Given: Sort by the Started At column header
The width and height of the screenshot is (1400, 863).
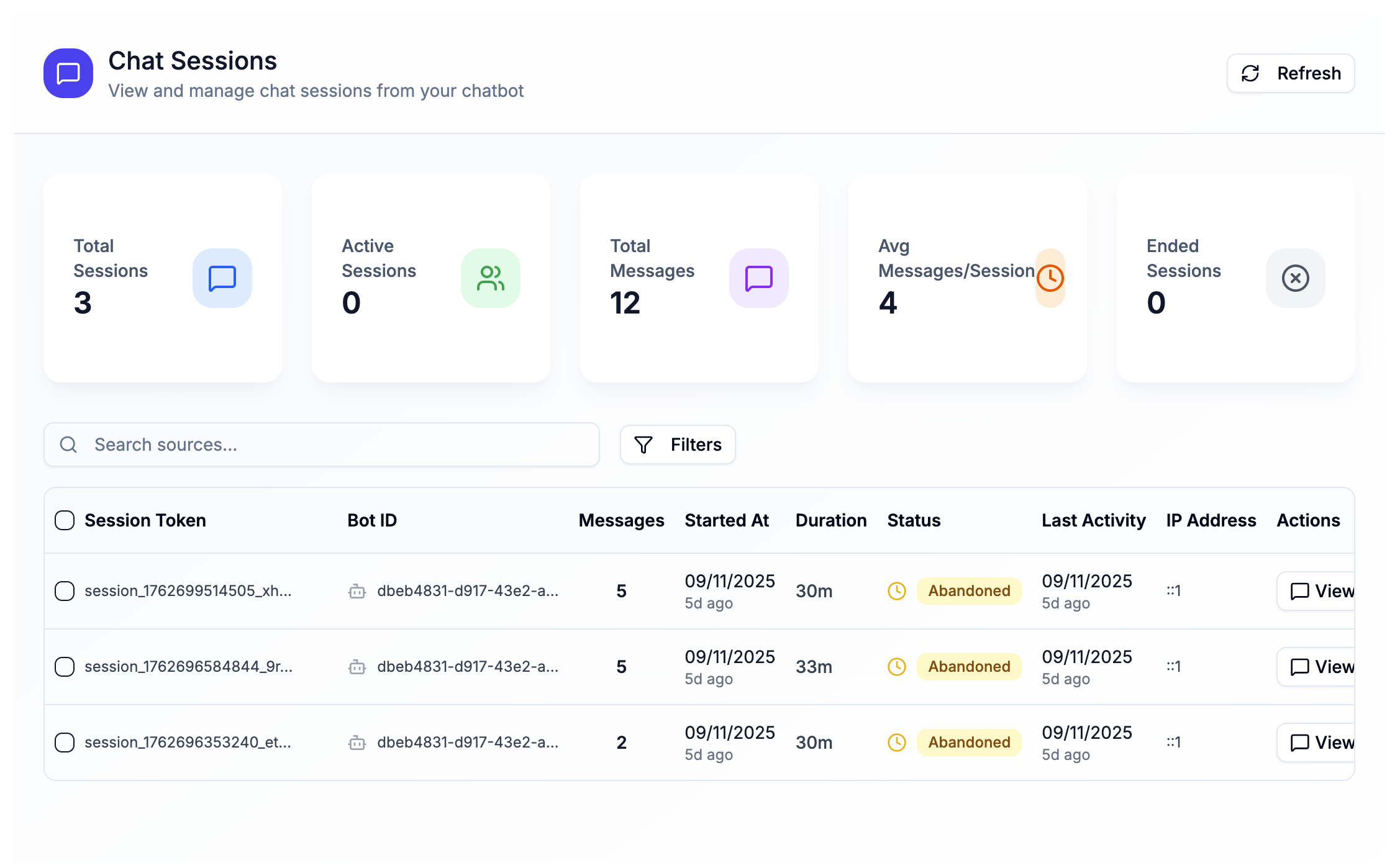Looking at the screenshot, I should pyautogui.click(x=726, y=520).
